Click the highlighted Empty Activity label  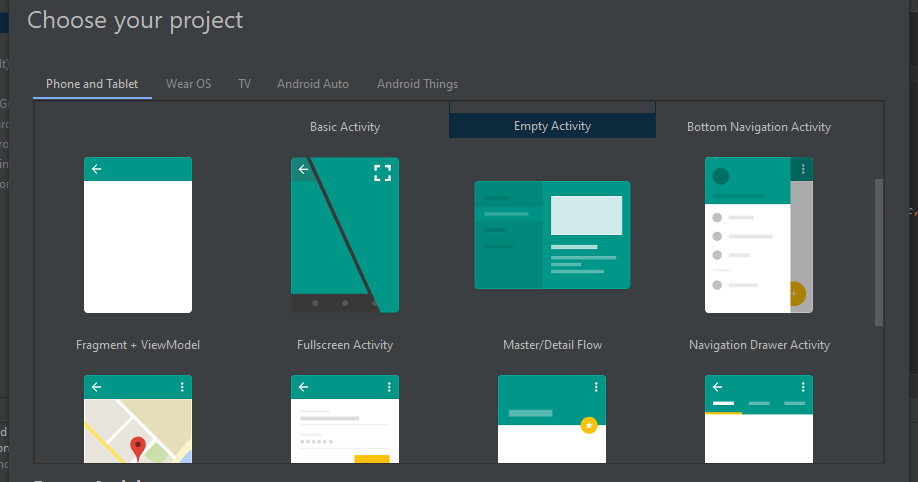pyautogui.click(x=552, y=126)
